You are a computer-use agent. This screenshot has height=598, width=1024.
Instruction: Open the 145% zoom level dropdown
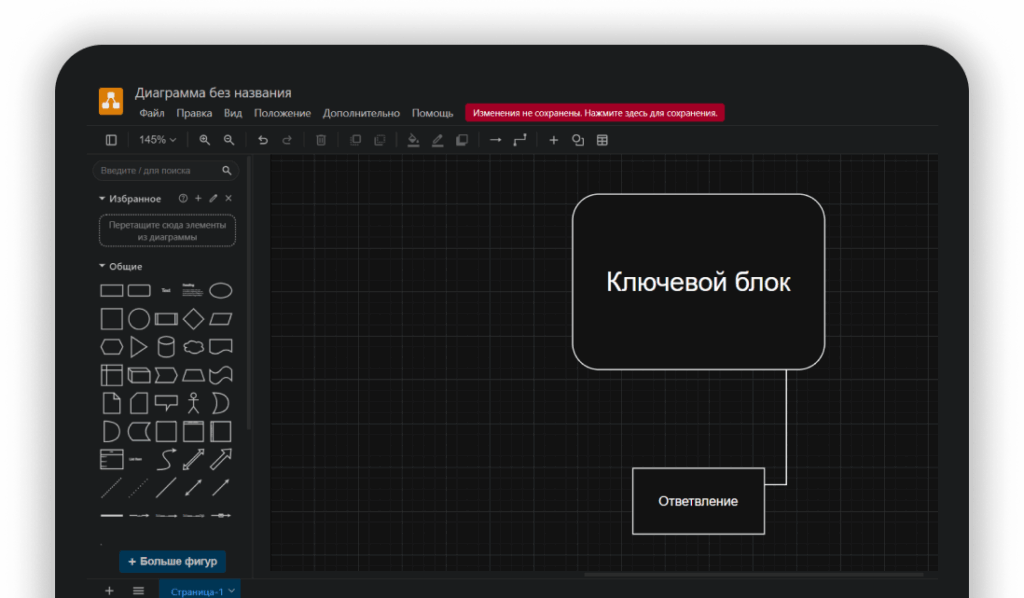pyautogui.click(x=157, y=140)
